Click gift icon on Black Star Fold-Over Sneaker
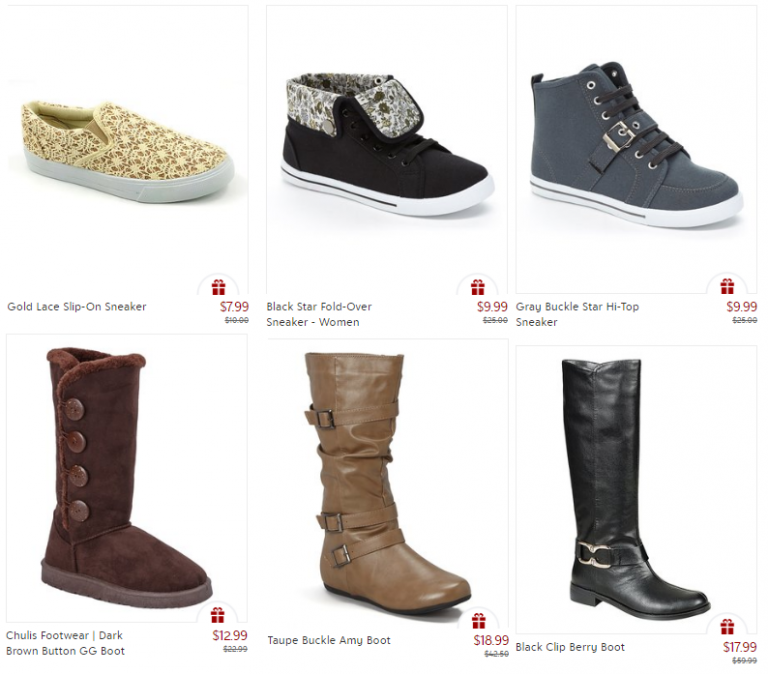 click(478, 287)
